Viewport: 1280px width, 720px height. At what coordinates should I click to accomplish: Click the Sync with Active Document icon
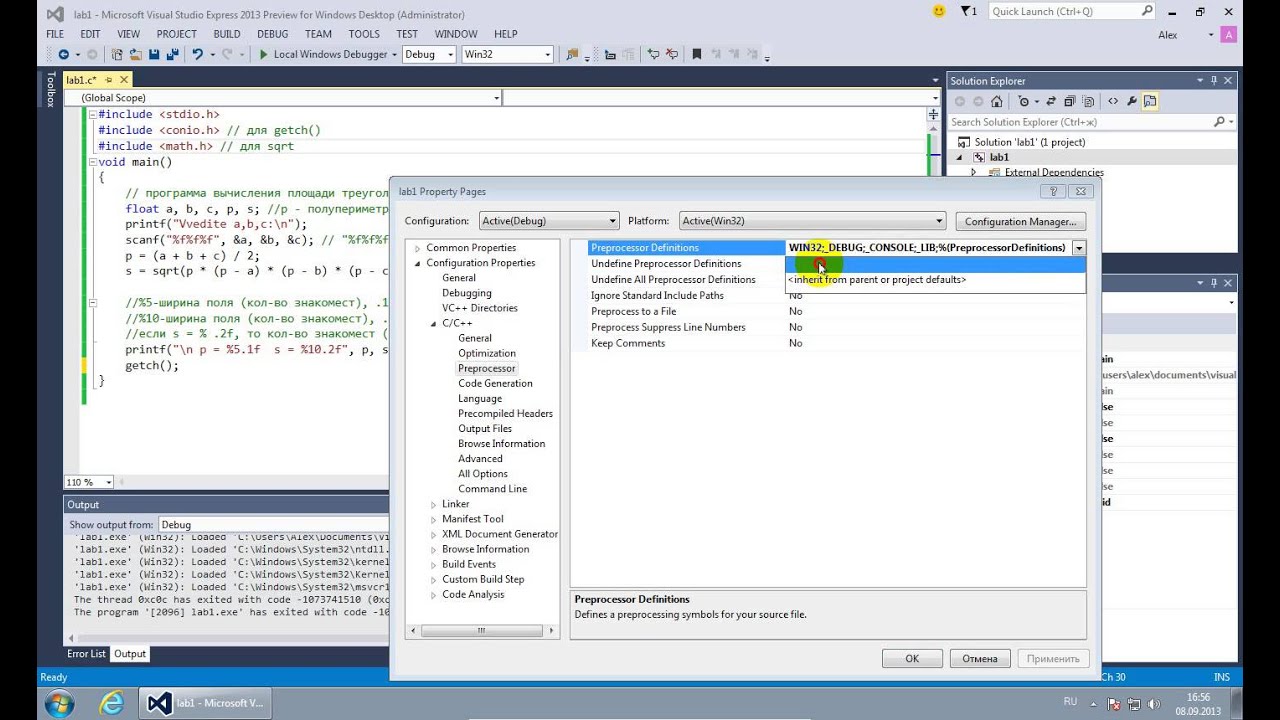click(1051, 101)
